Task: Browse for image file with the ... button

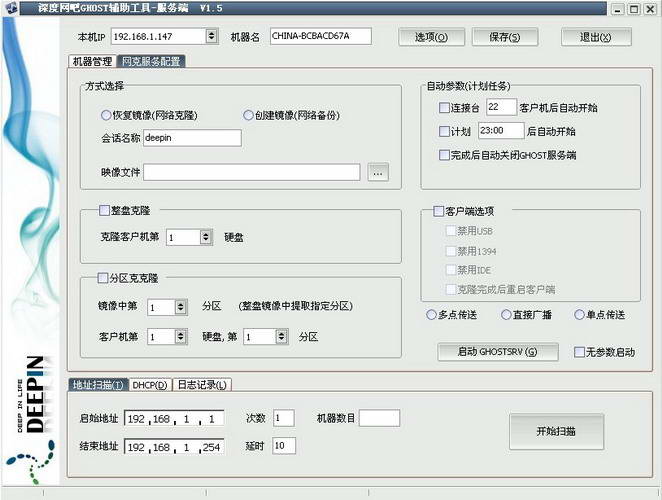Action: pyautogui.click(x=378, y=172)
